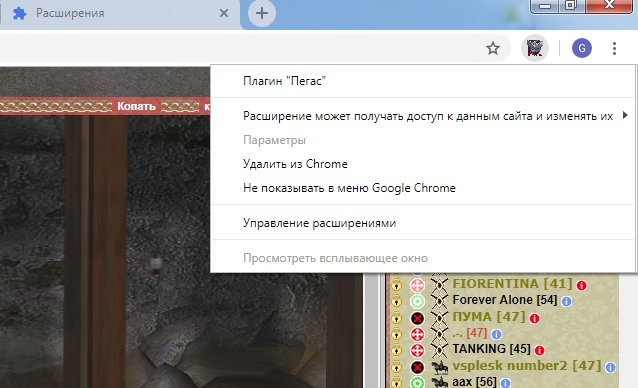Click the lock icon beside TANKING
This screenshot has height=388, width=638.
click(x=396, y=350)
